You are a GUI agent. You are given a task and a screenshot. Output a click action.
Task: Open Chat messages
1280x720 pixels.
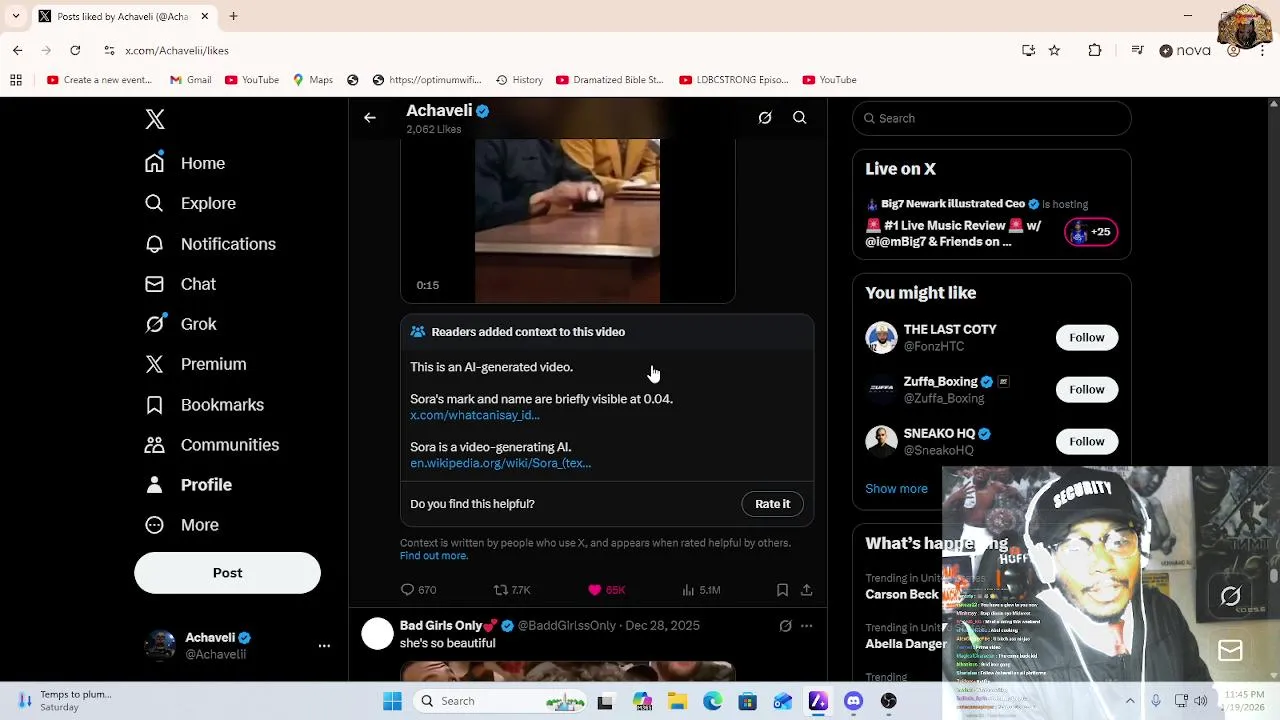click(x=180, y=284)
